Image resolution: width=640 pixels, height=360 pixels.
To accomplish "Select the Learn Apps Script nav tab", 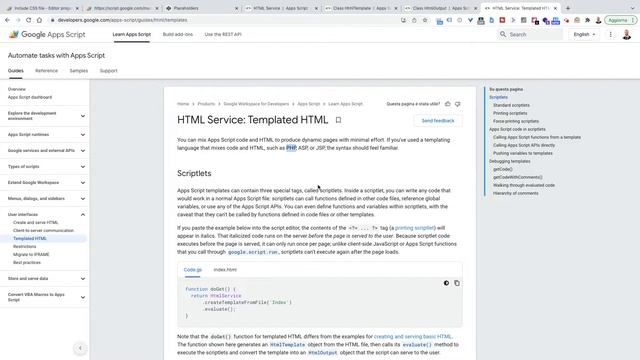I will tap(131, 35).
